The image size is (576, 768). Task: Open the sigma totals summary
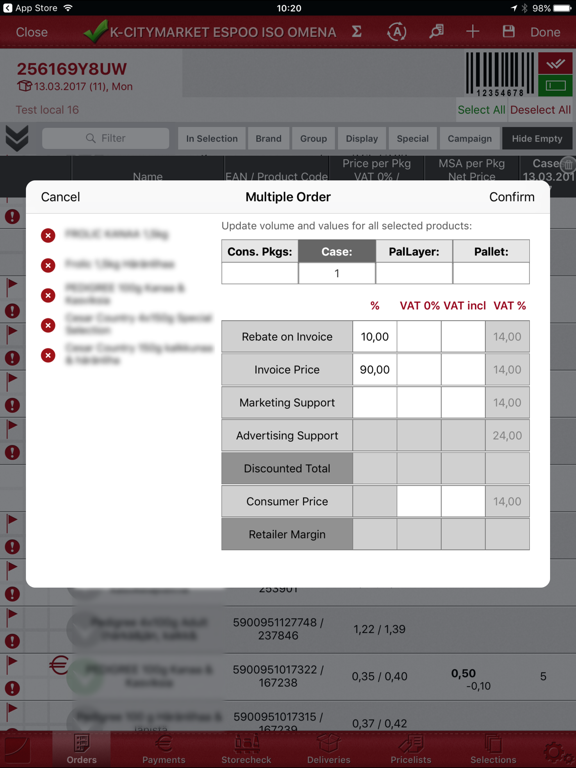click(x=357, y=32)
